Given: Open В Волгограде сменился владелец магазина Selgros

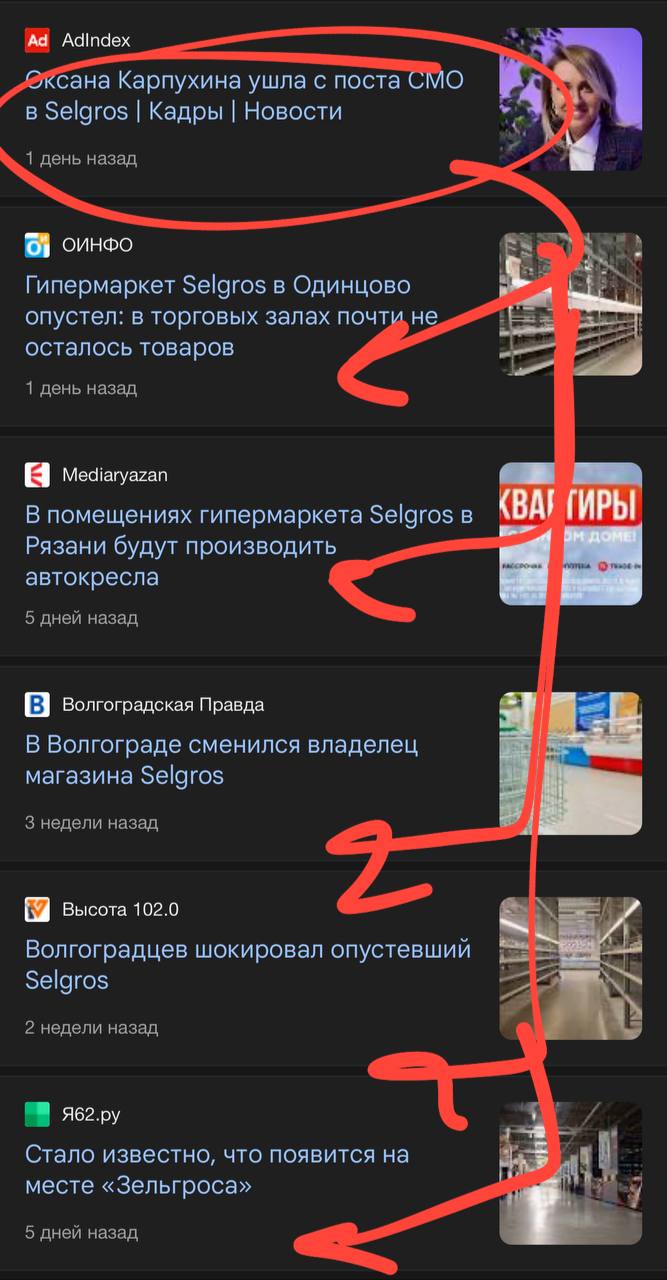Looking at the screenshot, I should coord(222,760).
